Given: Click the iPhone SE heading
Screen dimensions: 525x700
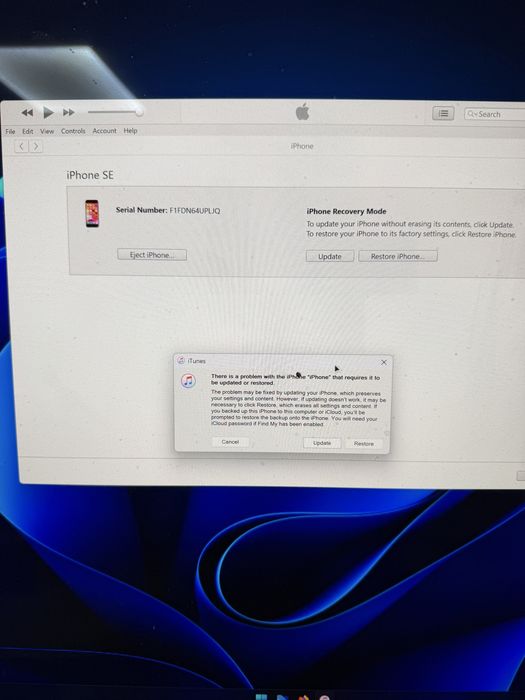Looking at the screenshot, I should [90, 175].
